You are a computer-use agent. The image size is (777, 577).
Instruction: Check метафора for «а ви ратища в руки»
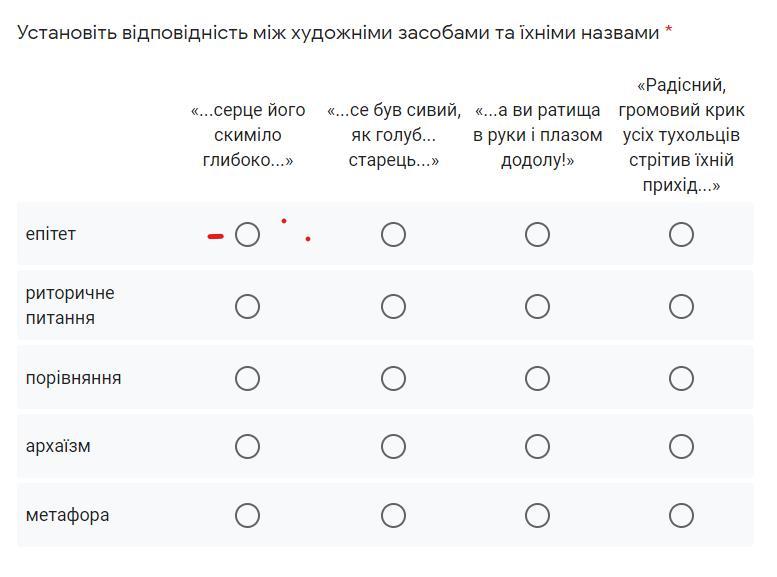pos(538,516)
